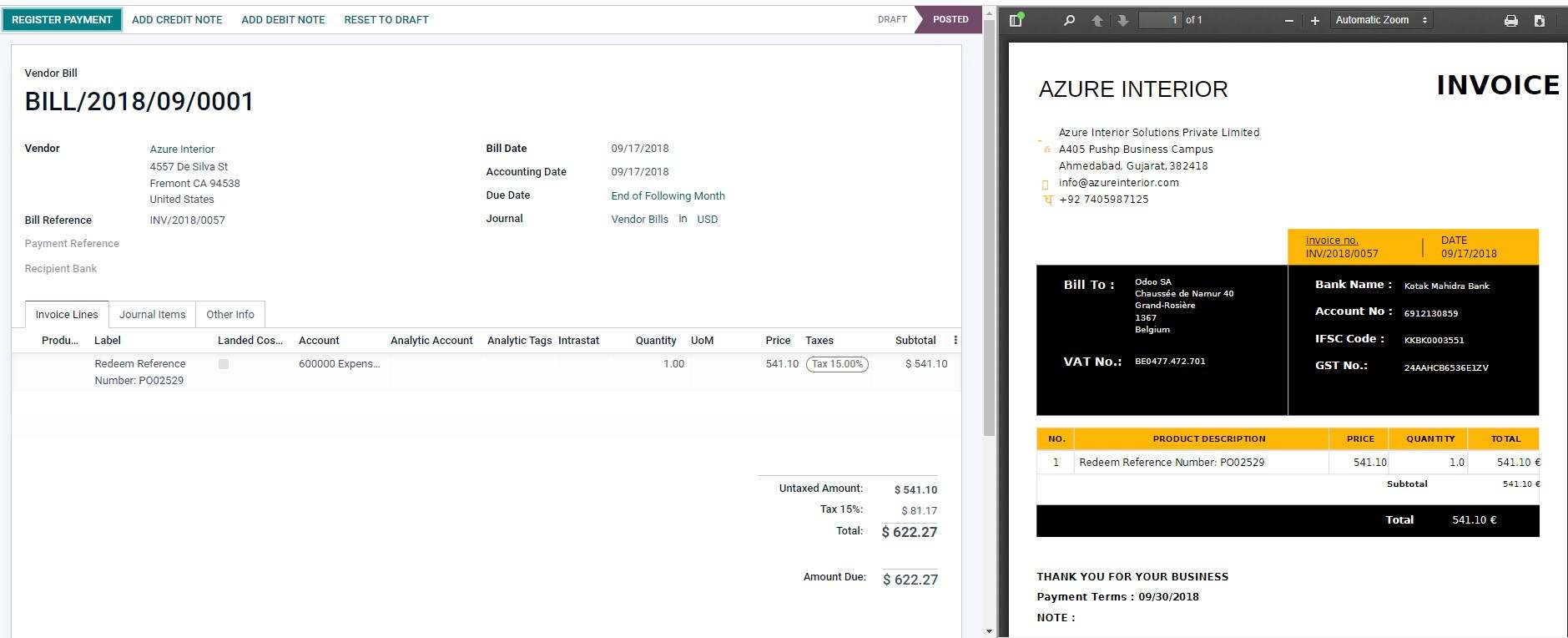The width and height of the screenshot is (1568, 638).
Task: Zoom in the PDF document
Action: (x=1315, y=20)
